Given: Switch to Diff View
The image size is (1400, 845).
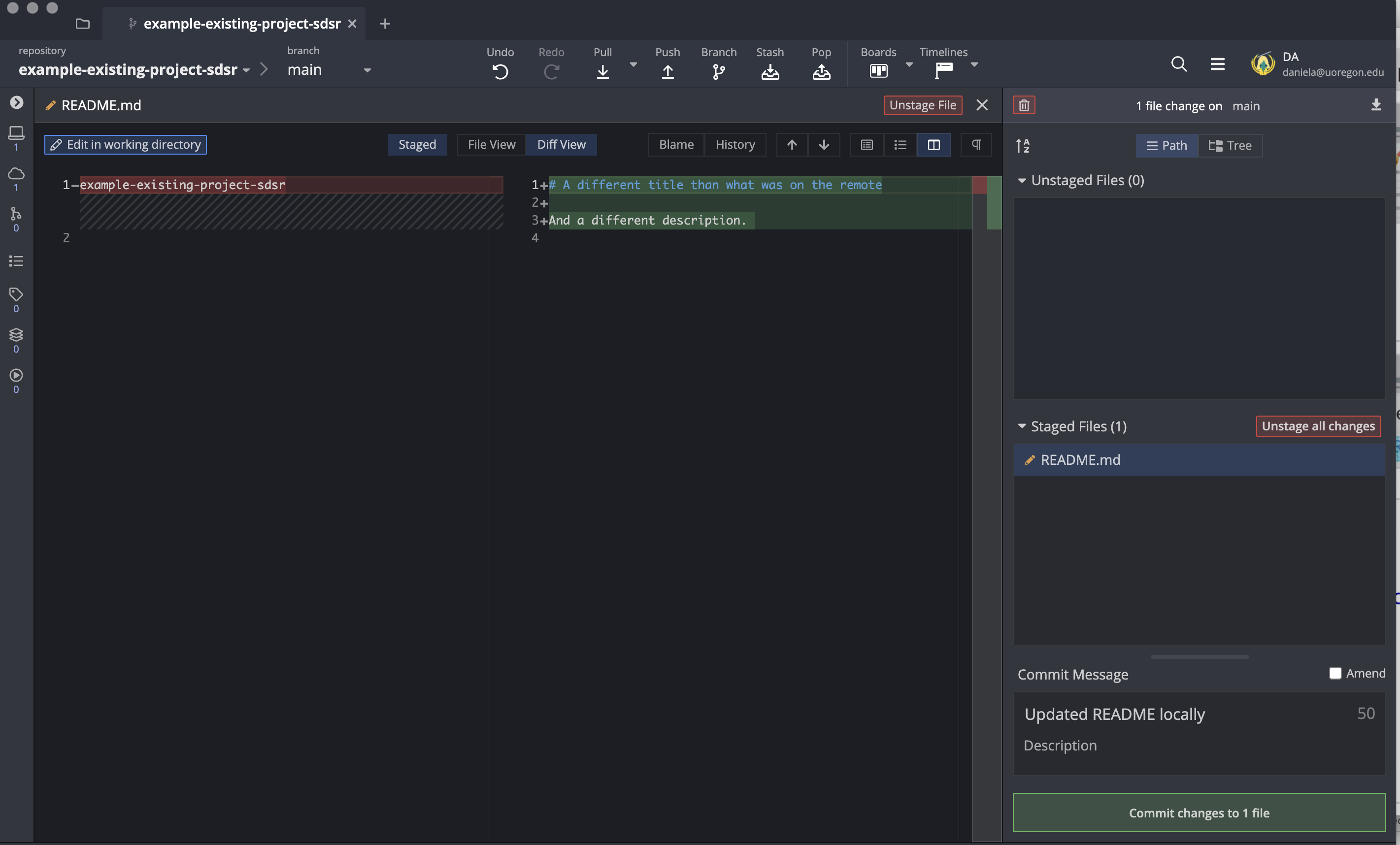Looking at the screenshot, I should [x=562, y=144].
